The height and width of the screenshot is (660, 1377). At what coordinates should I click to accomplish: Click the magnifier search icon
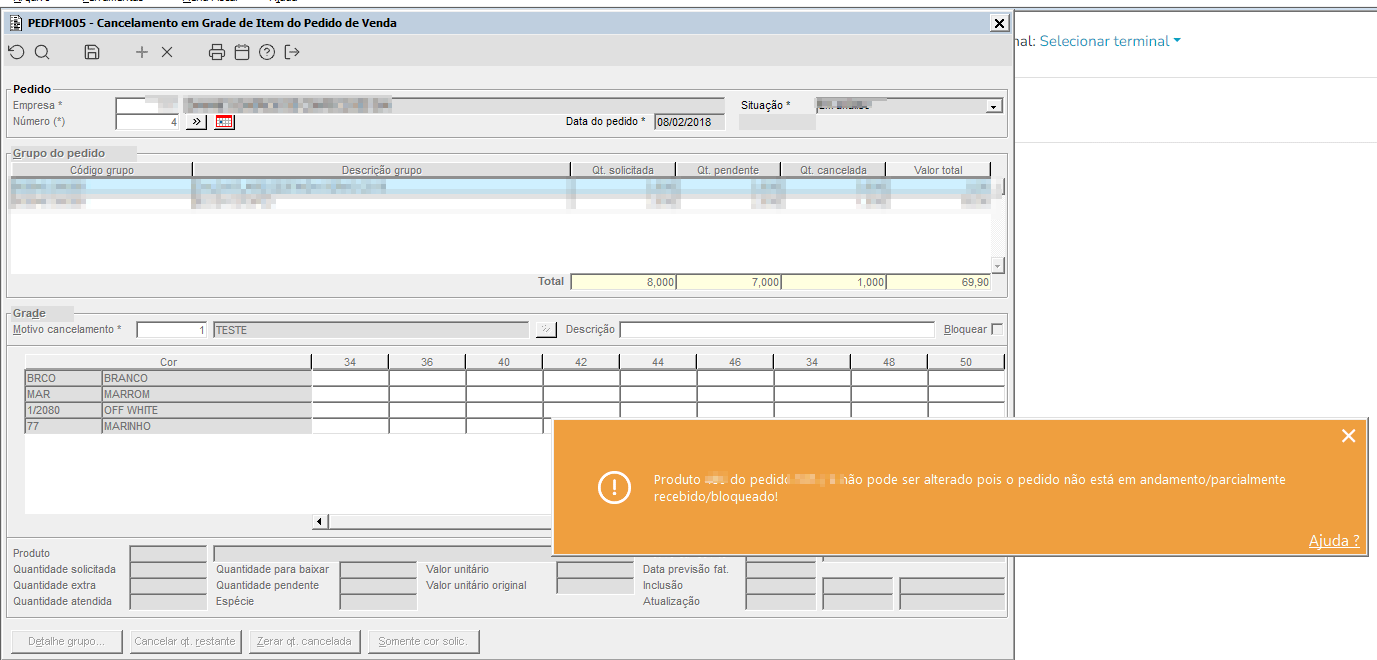[x=42, y=53]
